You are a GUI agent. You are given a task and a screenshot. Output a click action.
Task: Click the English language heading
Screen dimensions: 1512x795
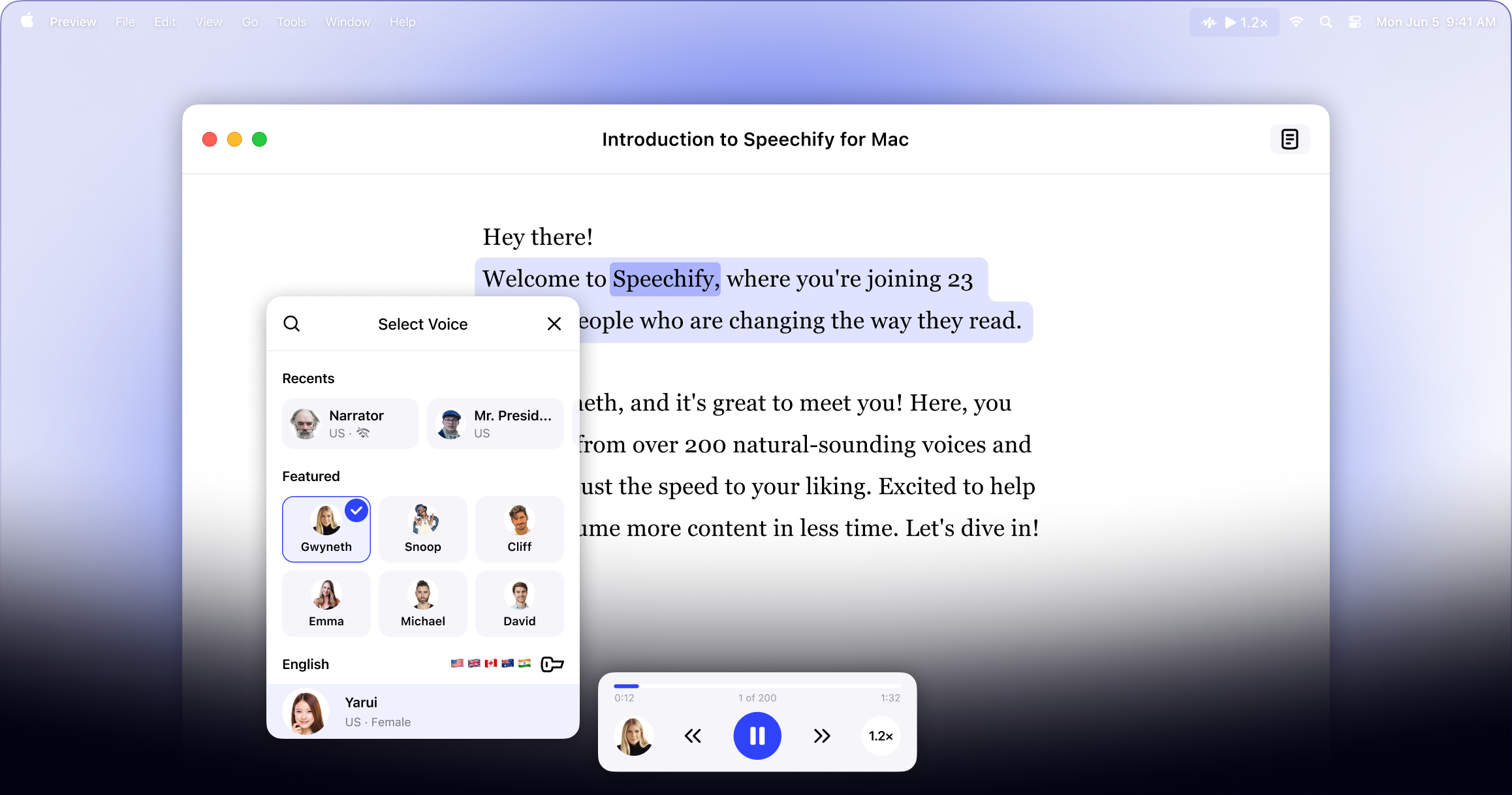pos(306,664)
